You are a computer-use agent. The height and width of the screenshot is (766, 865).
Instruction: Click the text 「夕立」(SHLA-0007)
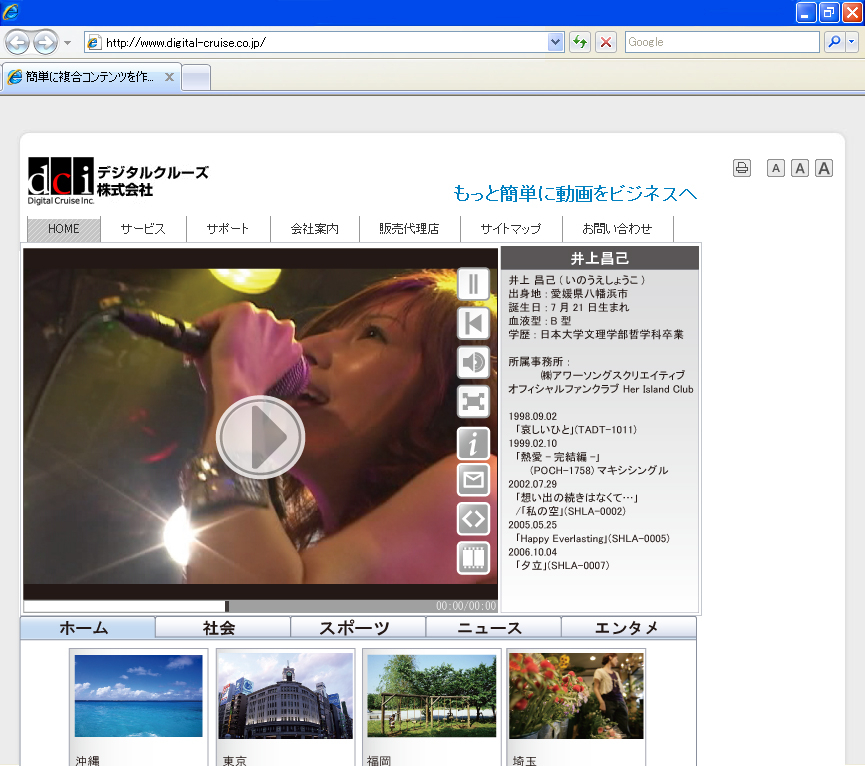(562, 565)
